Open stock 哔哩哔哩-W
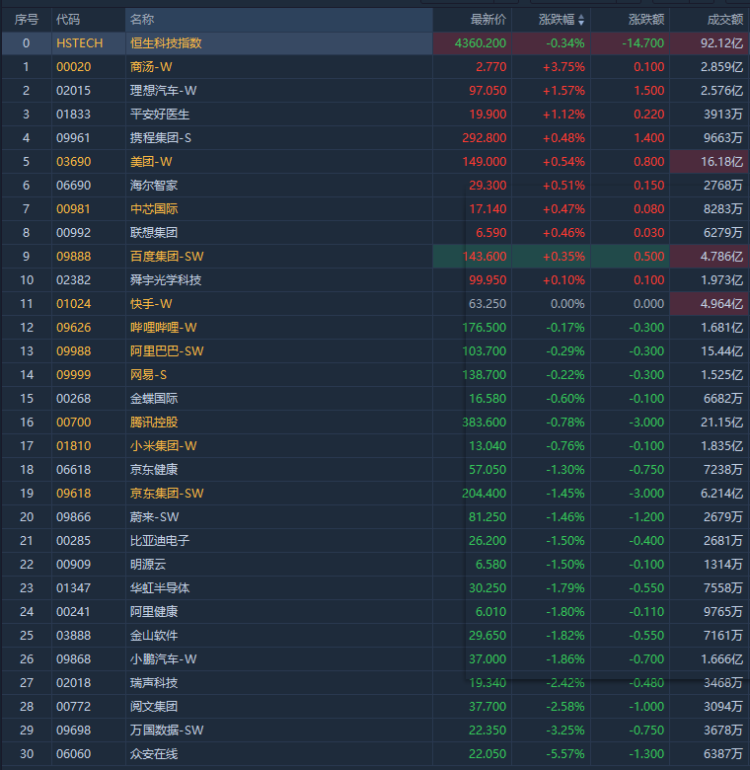 click(x=163, y=328)
